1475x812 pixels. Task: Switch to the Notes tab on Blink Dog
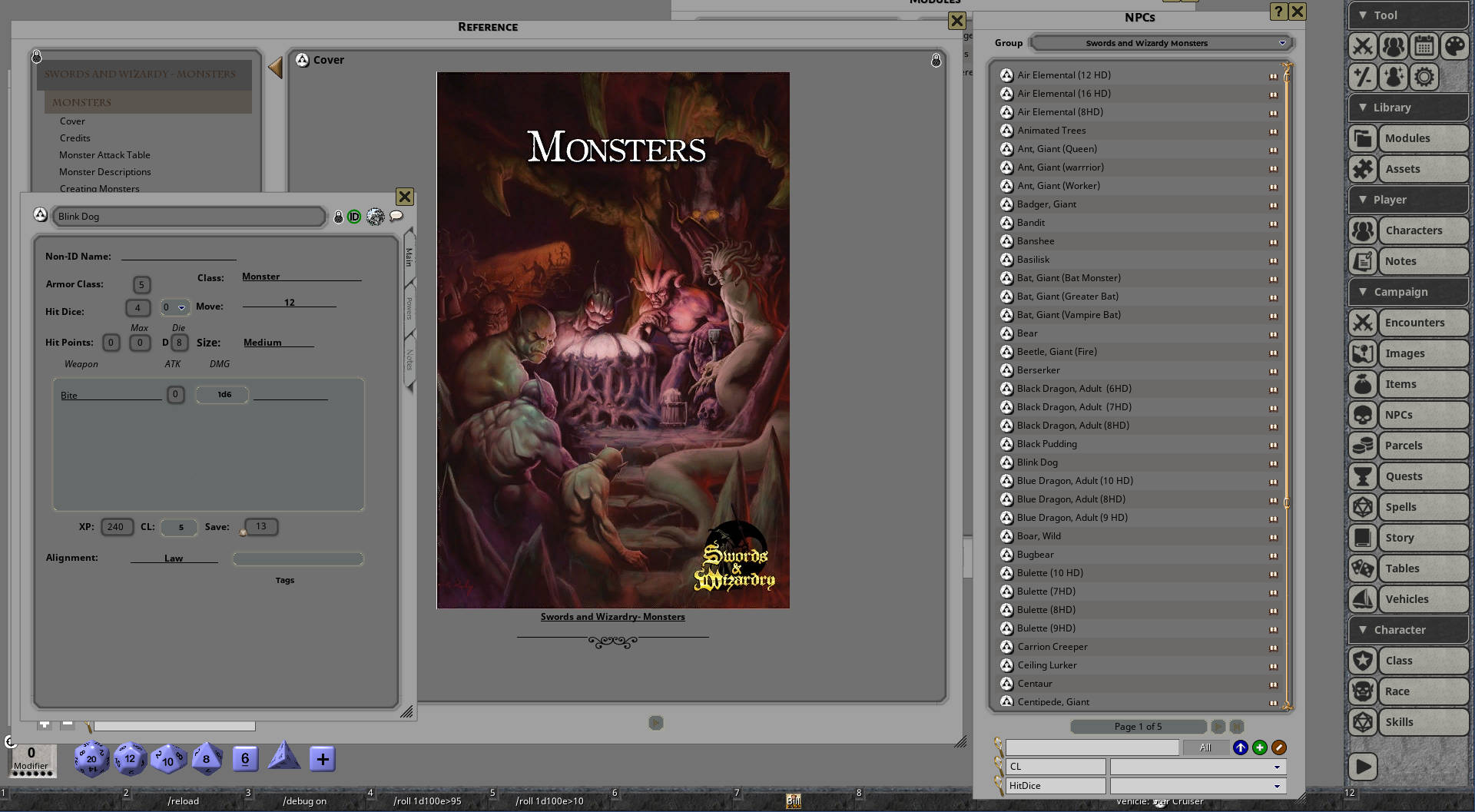click(x=409, y=360)
